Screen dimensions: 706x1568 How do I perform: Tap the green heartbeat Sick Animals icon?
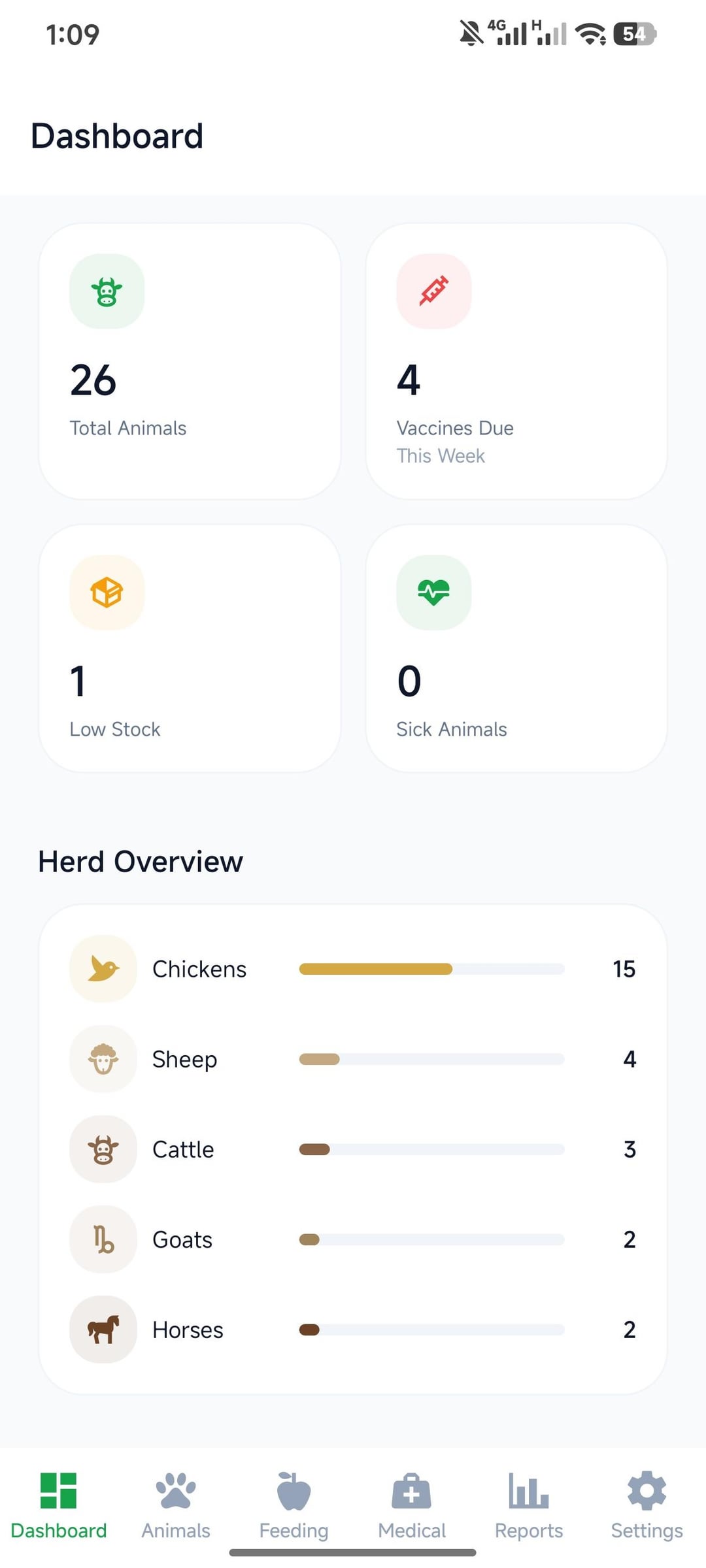click(x=433, y=593)
